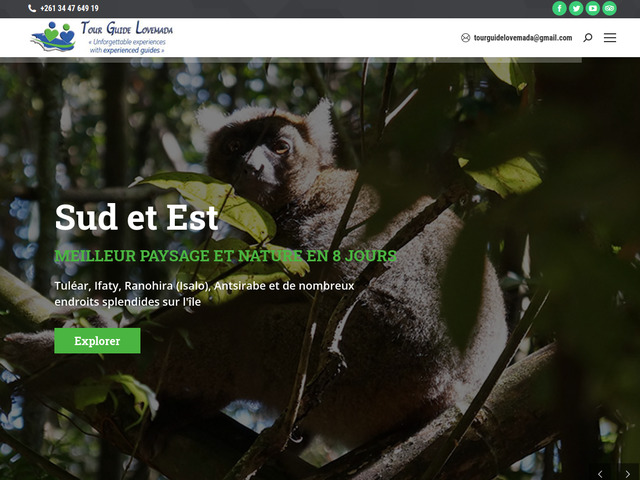Click the green Explorer button
This screenshot has height=480, width=640.
pyautogui.click(x=97, y=341)
